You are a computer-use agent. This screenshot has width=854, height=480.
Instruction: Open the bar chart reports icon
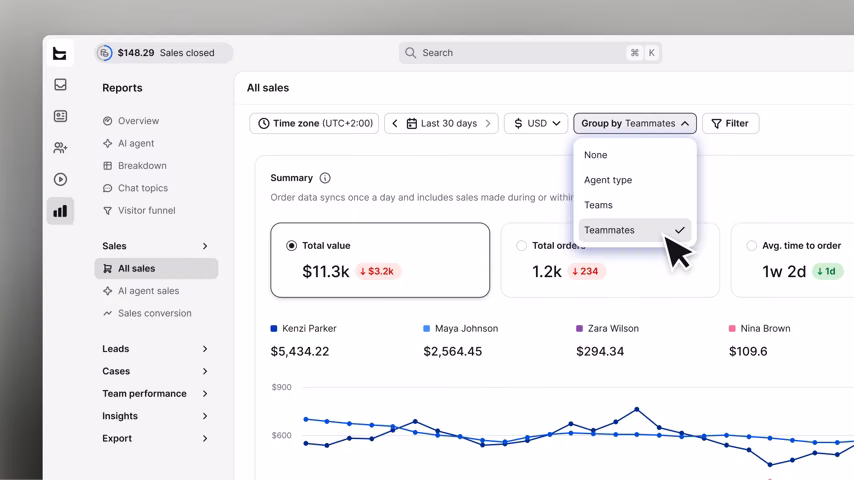point(60,211)
